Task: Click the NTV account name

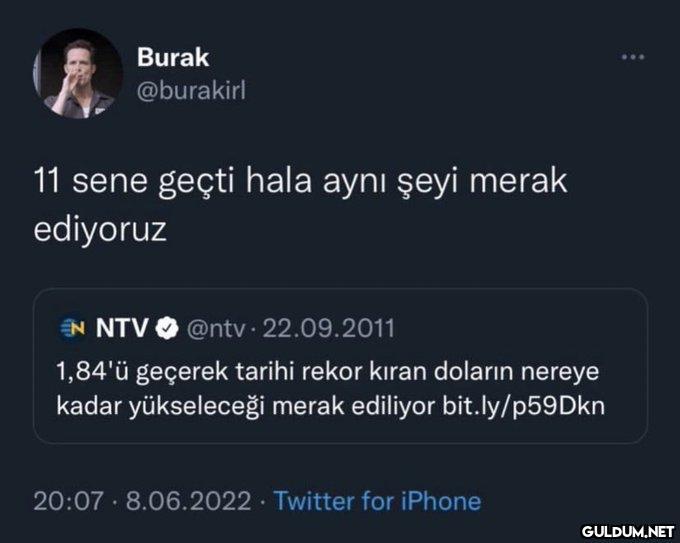Action: pyautogui.click(x=122, y=328)
